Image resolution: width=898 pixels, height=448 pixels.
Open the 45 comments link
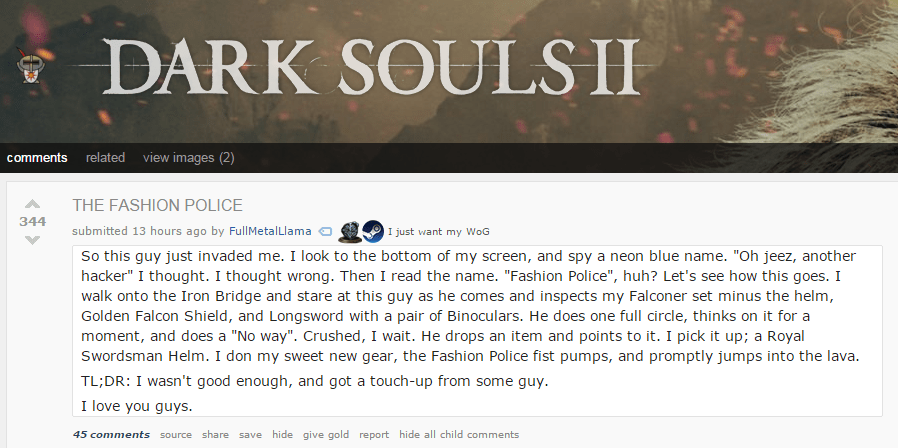click(111, 435)
